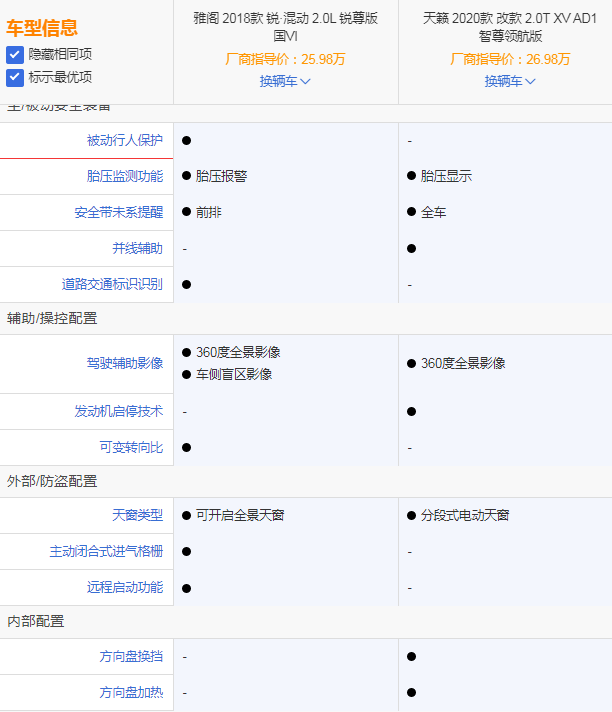
Task: Toggle the 隐藏相同项 checkbox
Action: [15, 55]
